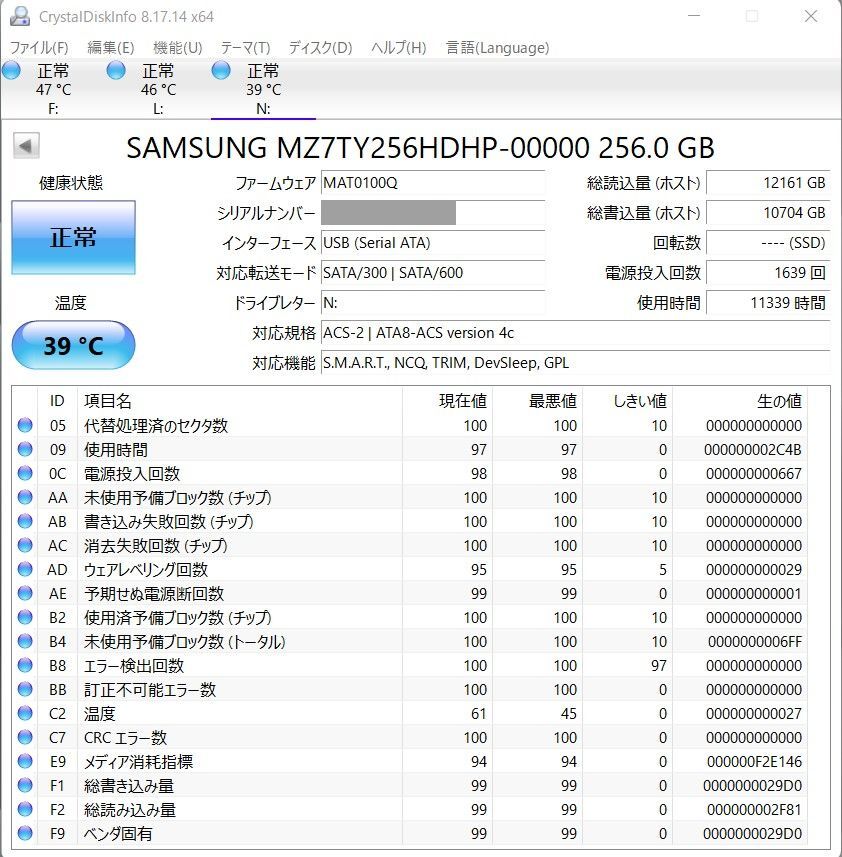
Task: Click power on count value 1639 回
Action: point(768,273)
